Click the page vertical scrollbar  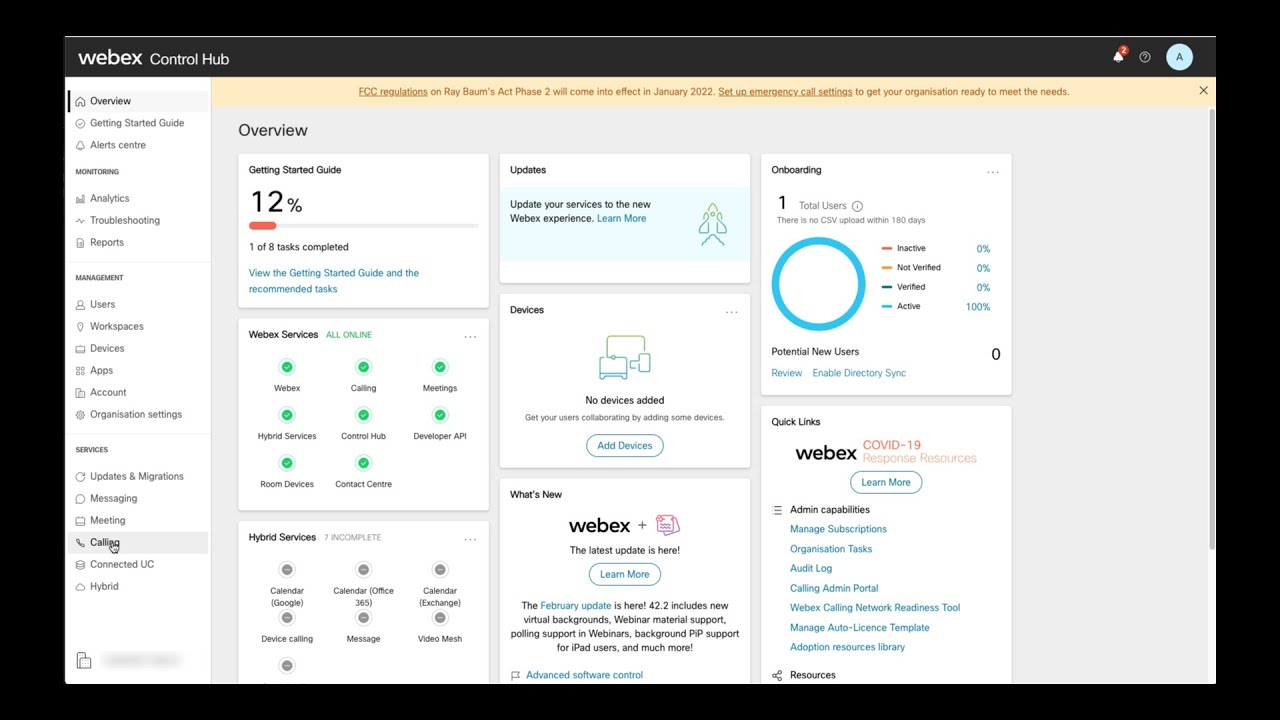pos(1212,330)
